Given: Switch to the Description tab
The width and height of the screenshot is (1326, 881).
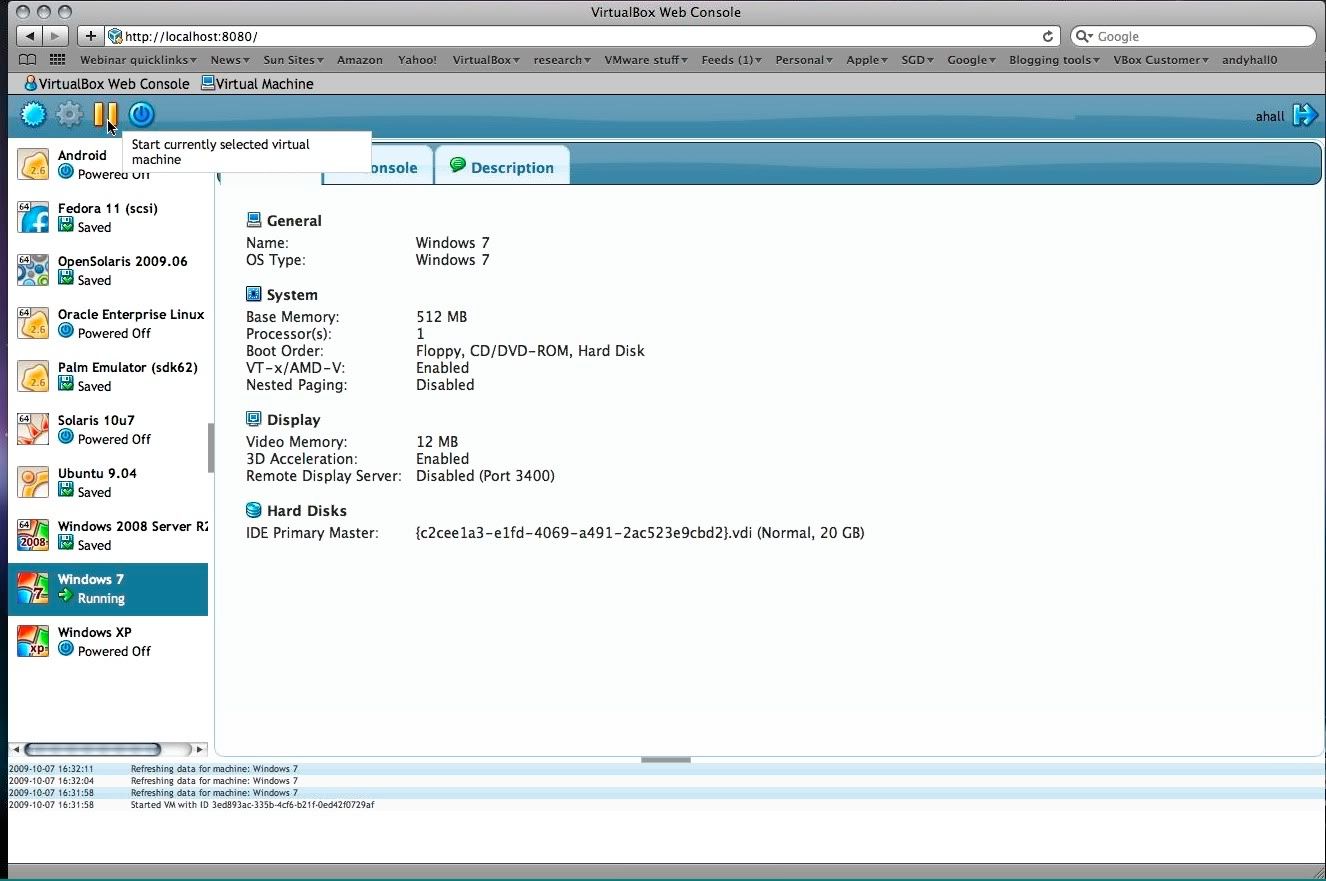Looking at the screenshot, I should tap(502, 166).
